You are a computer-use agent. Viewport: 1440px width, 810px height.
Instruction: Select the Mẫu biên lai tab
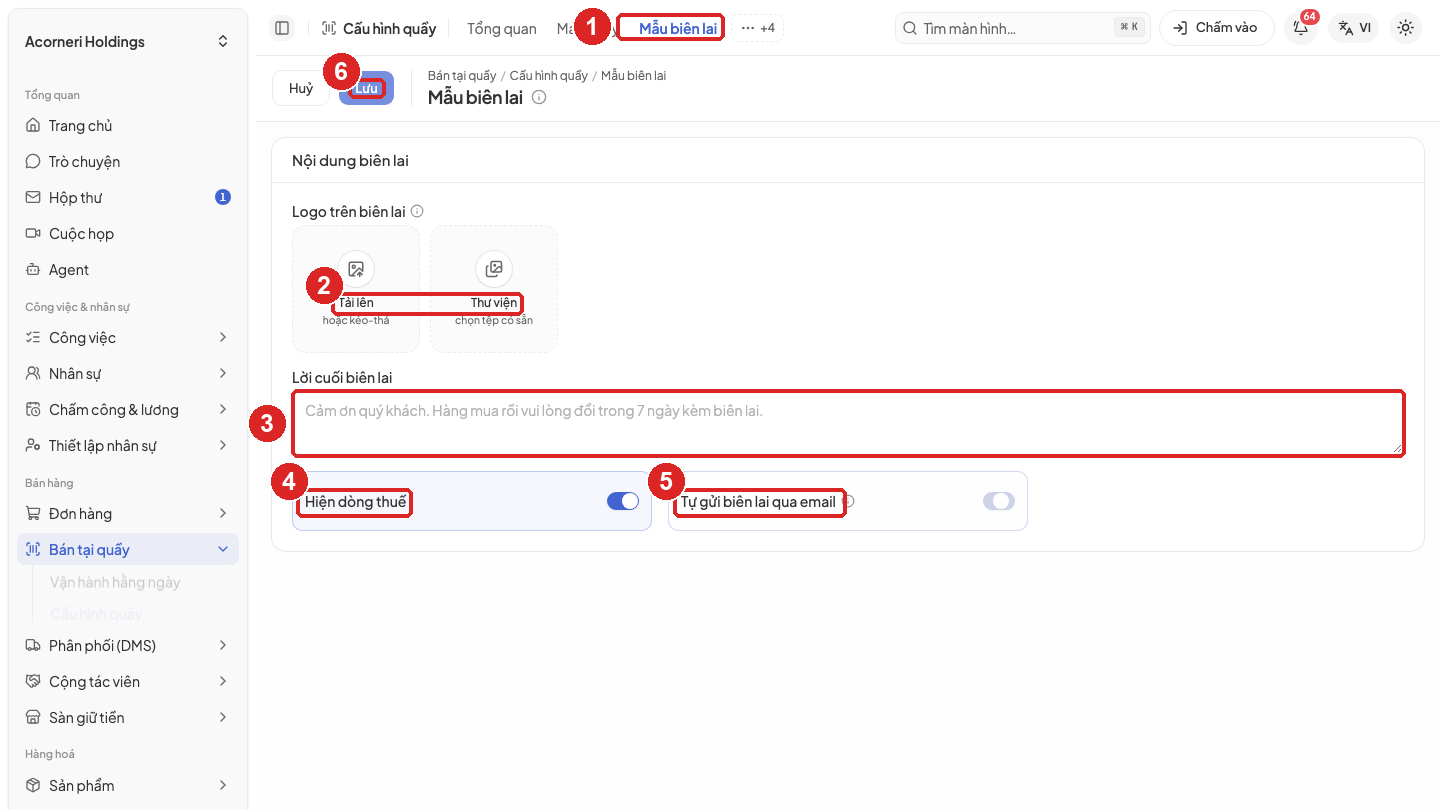point(678,28)
